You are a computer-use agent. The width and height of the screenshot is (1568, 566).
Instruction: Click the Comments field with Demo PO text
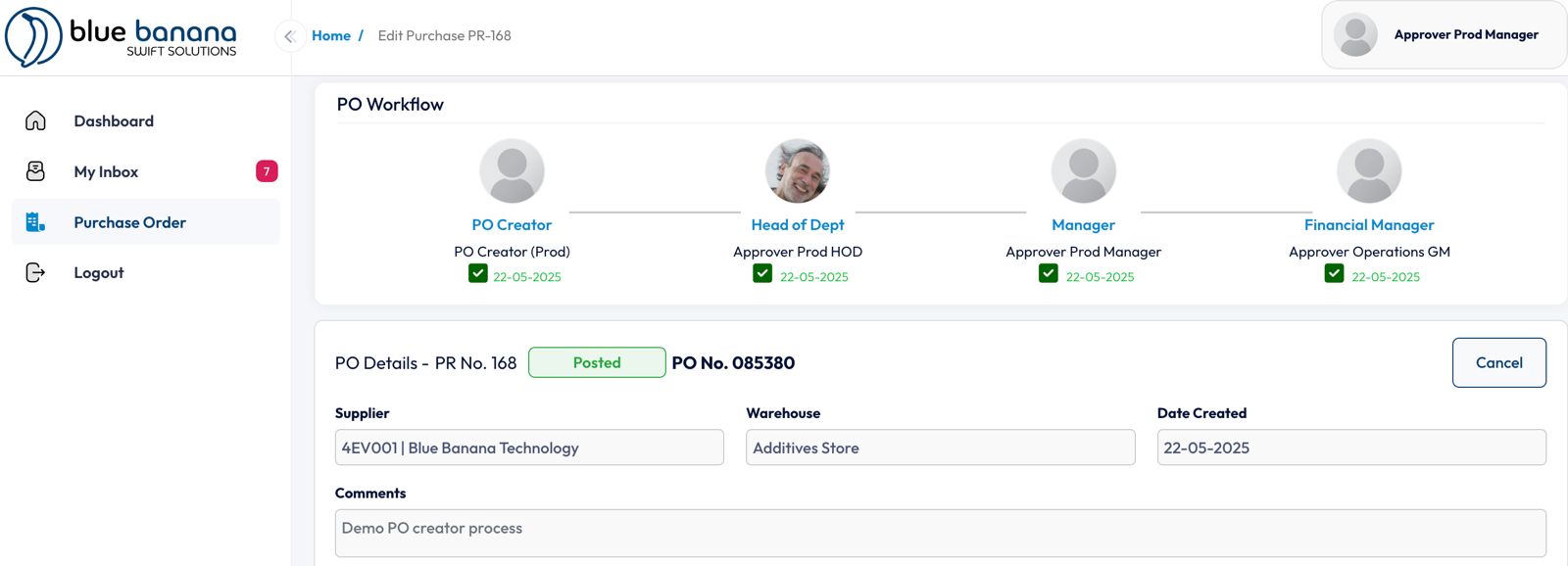point(940,533)
